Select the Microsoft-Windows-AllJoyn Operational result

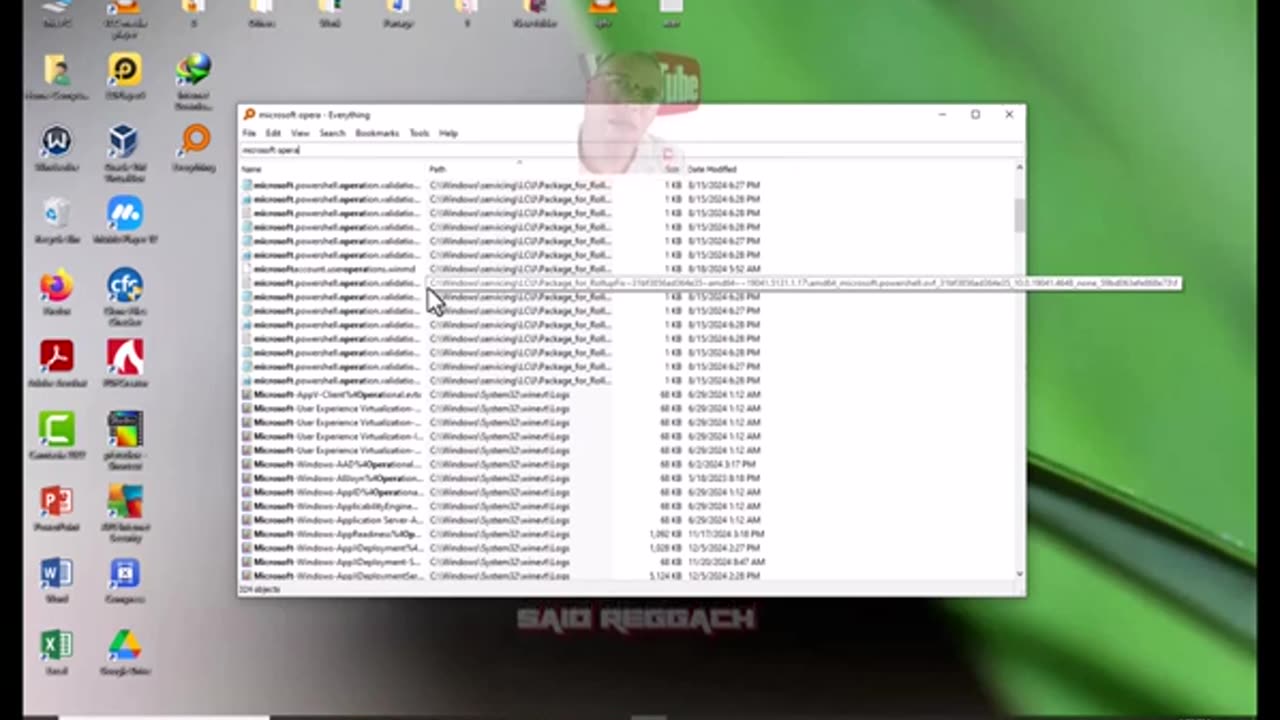coord(337,479)
